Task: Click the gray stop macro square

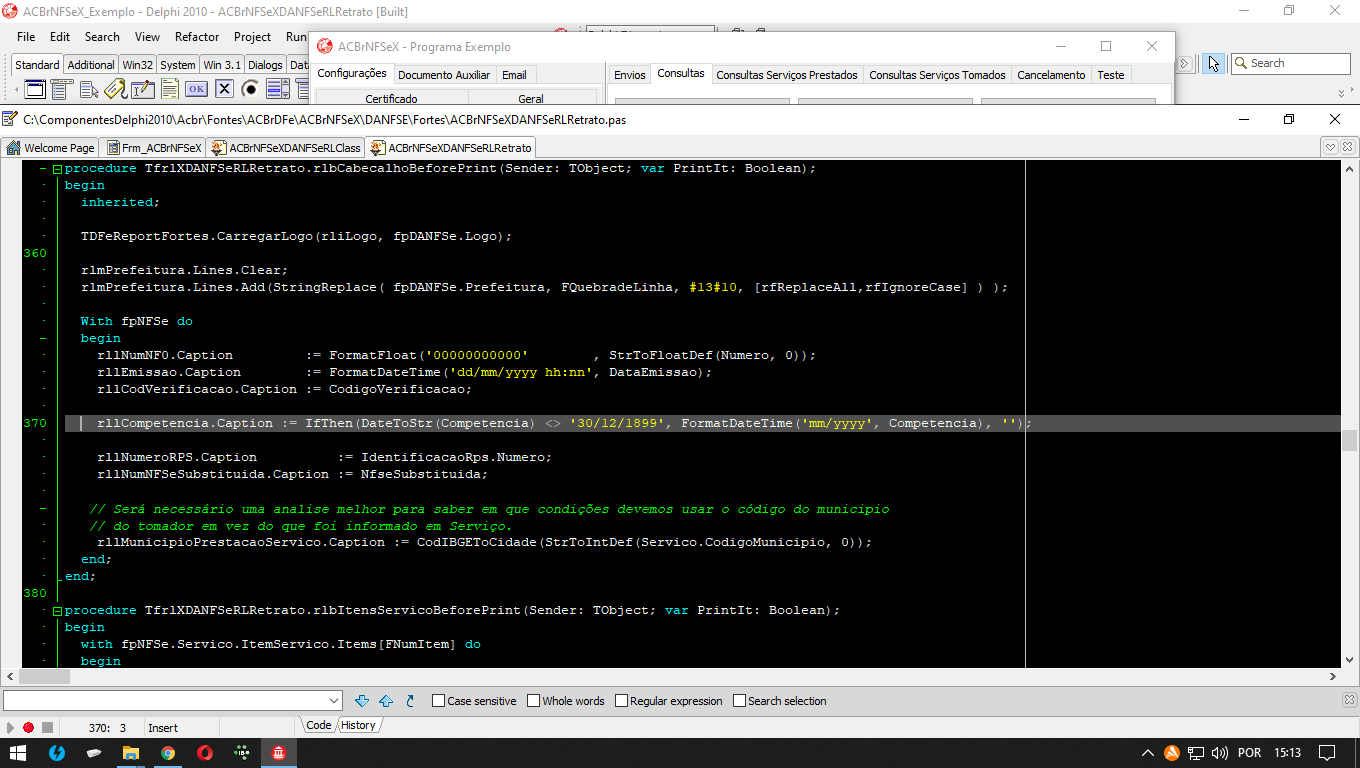Action: [47, 728]
